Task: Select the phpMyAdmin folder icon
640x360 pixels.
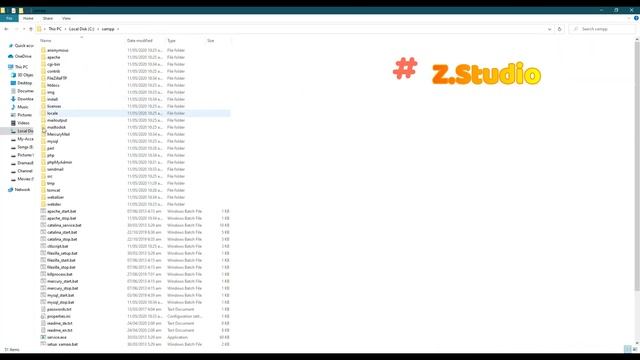Action: coord(43,162)
